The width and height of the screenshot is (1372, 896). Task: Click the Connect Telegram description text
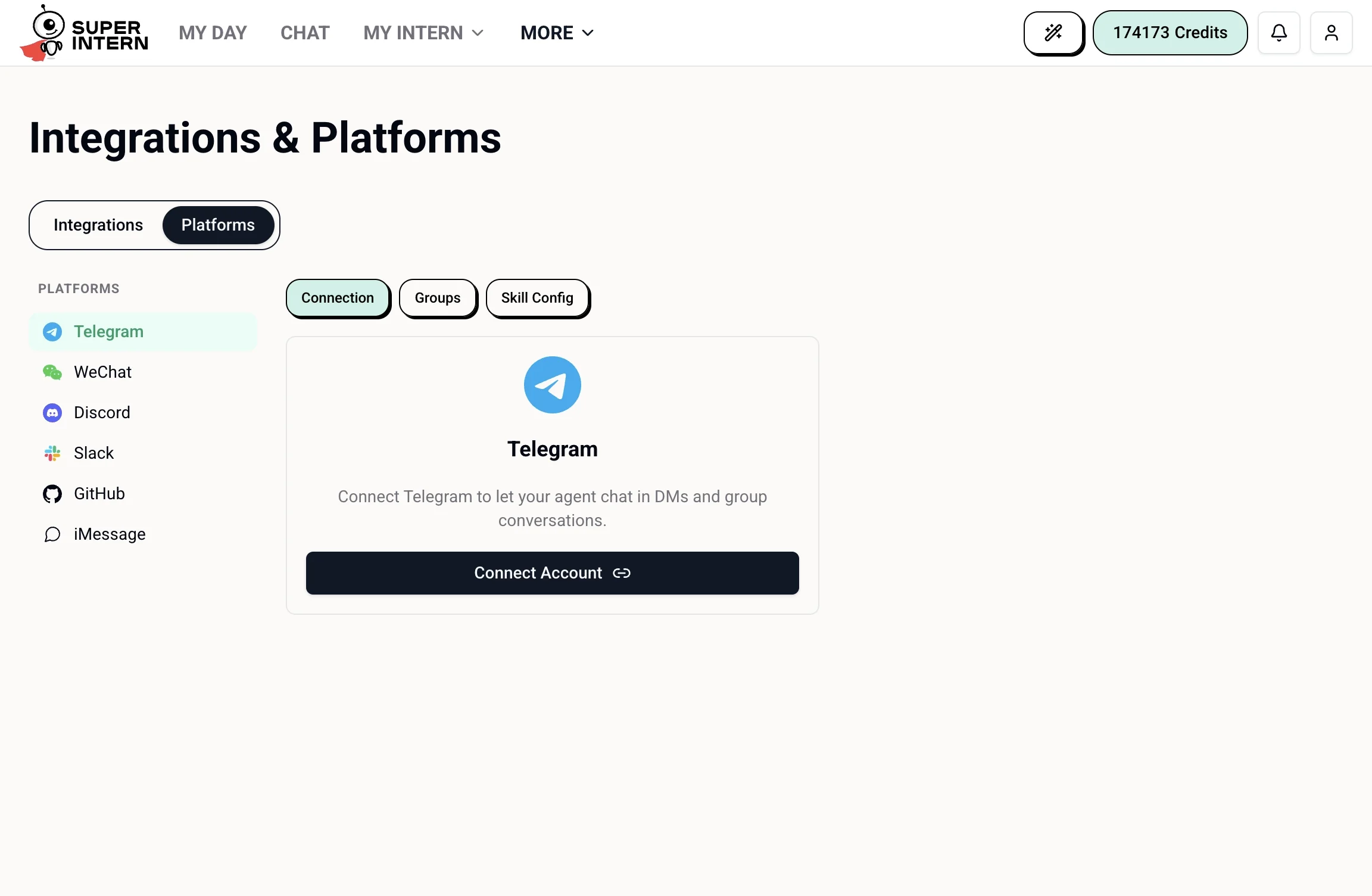tap(553, 509)
